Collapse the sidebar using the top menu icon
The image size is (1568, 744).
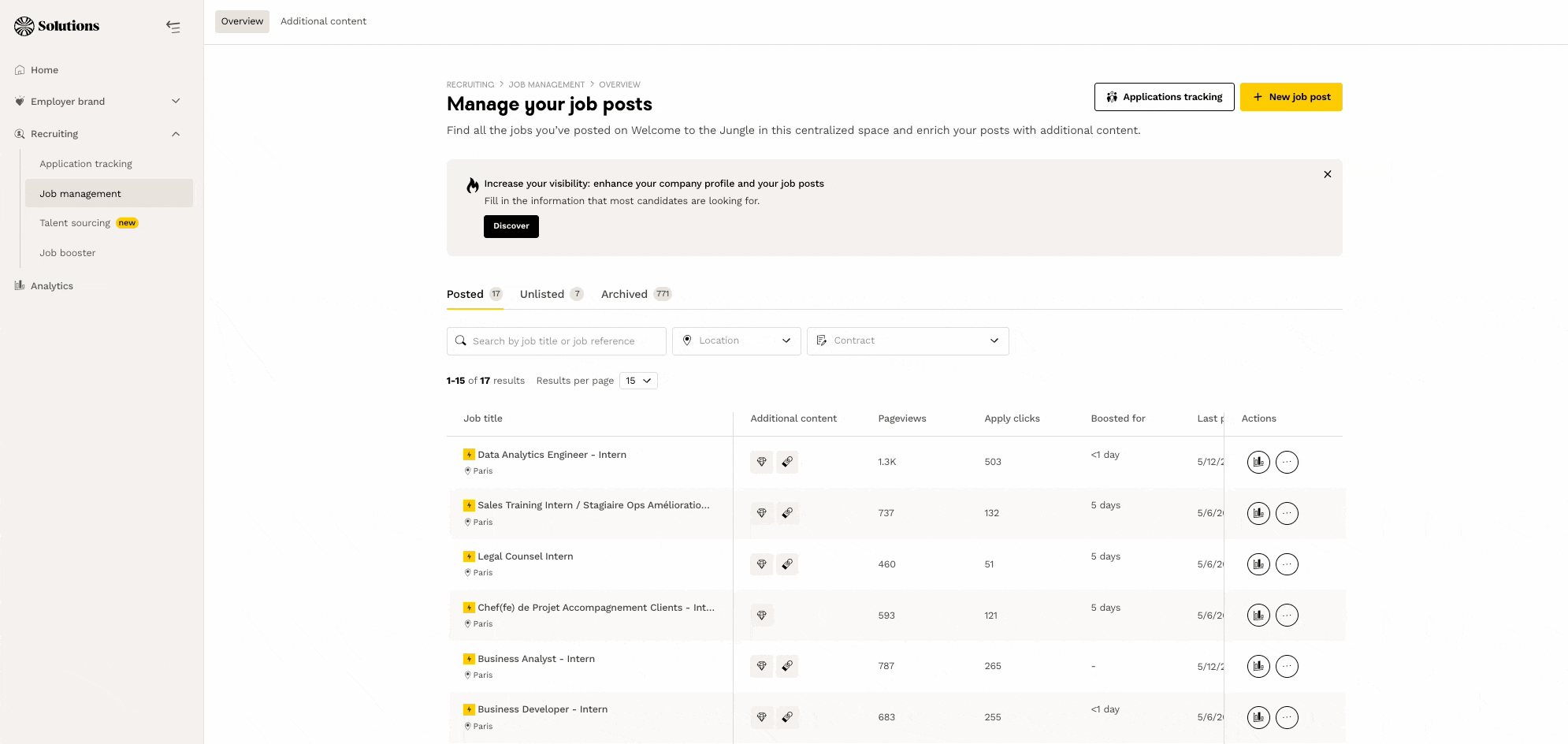173,27
